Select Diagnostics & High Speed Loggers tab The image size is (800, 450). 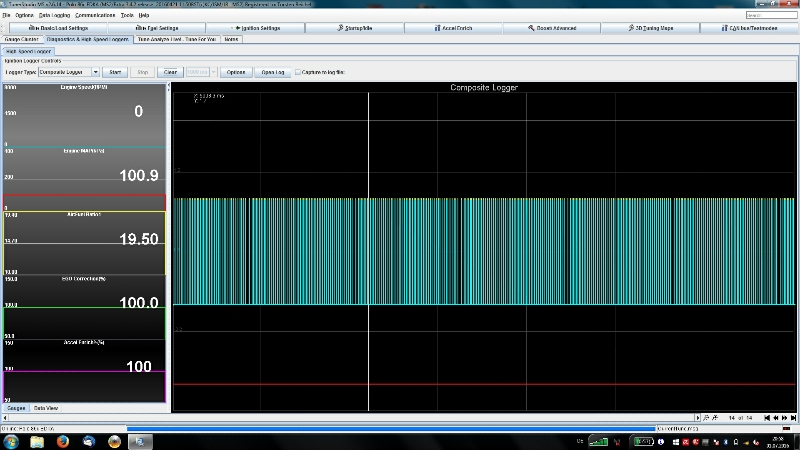tap(88, 39)
